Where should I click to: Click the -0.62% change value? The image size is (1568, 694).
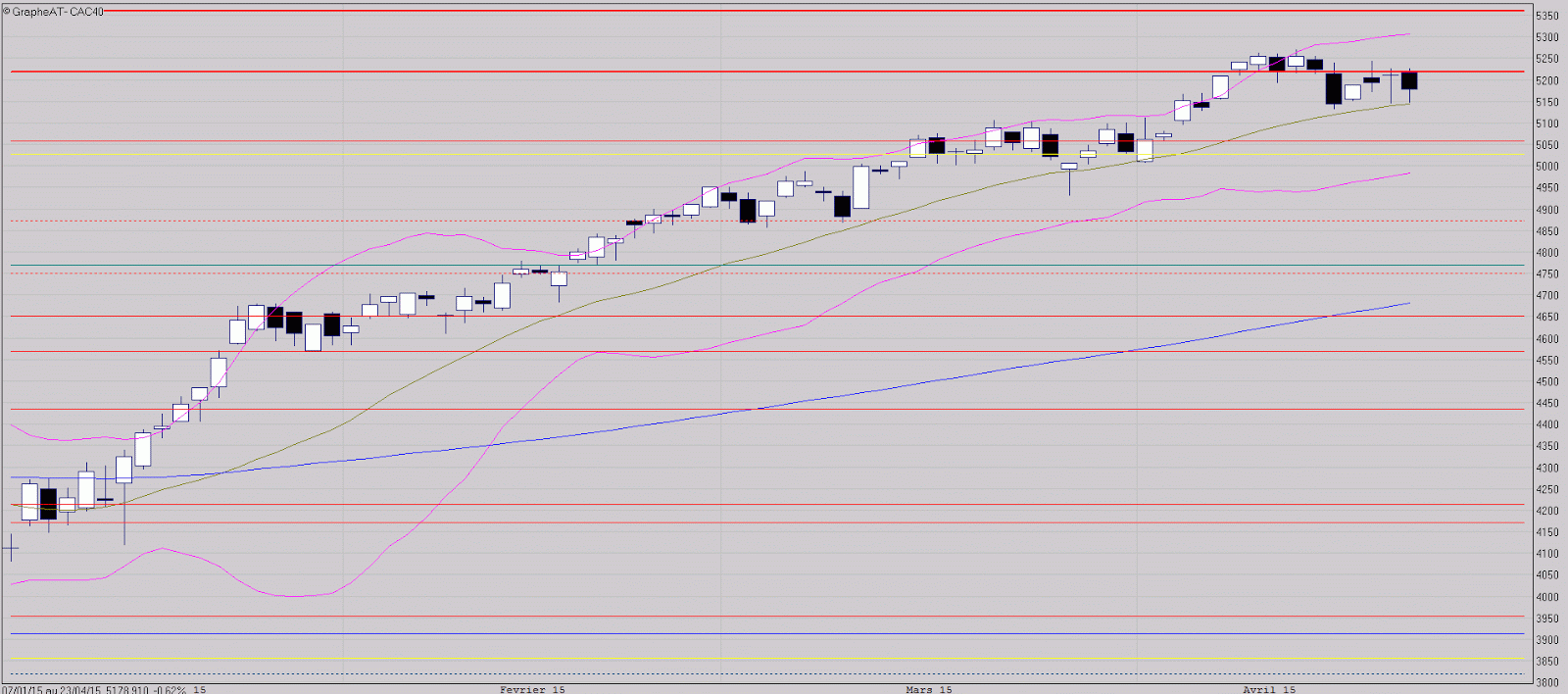pyautogui.click(x=169, y=689)
